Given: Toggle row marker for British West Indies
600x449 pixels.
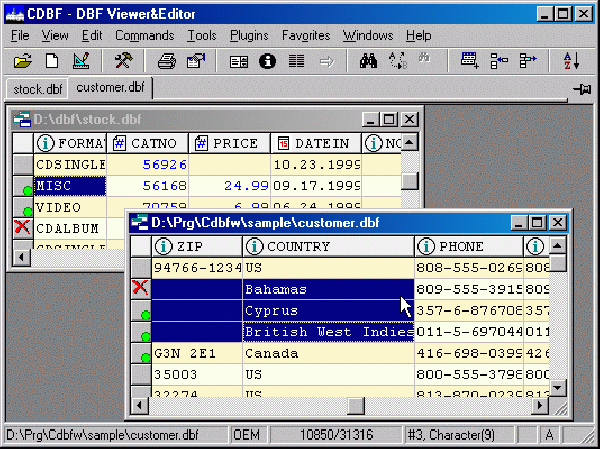Looking at the screenshot, I should coord(141,332).
